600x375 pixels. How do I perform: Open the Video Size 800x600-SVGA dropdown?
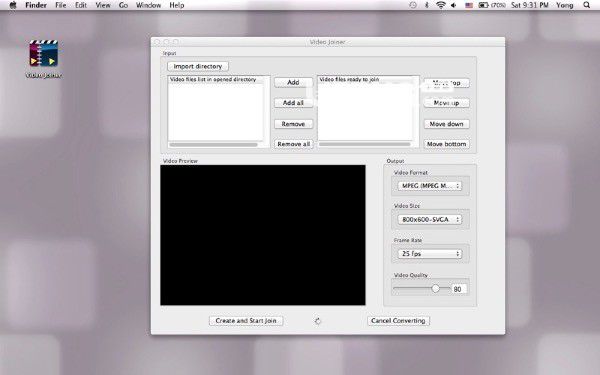click(x=430, y=219)
